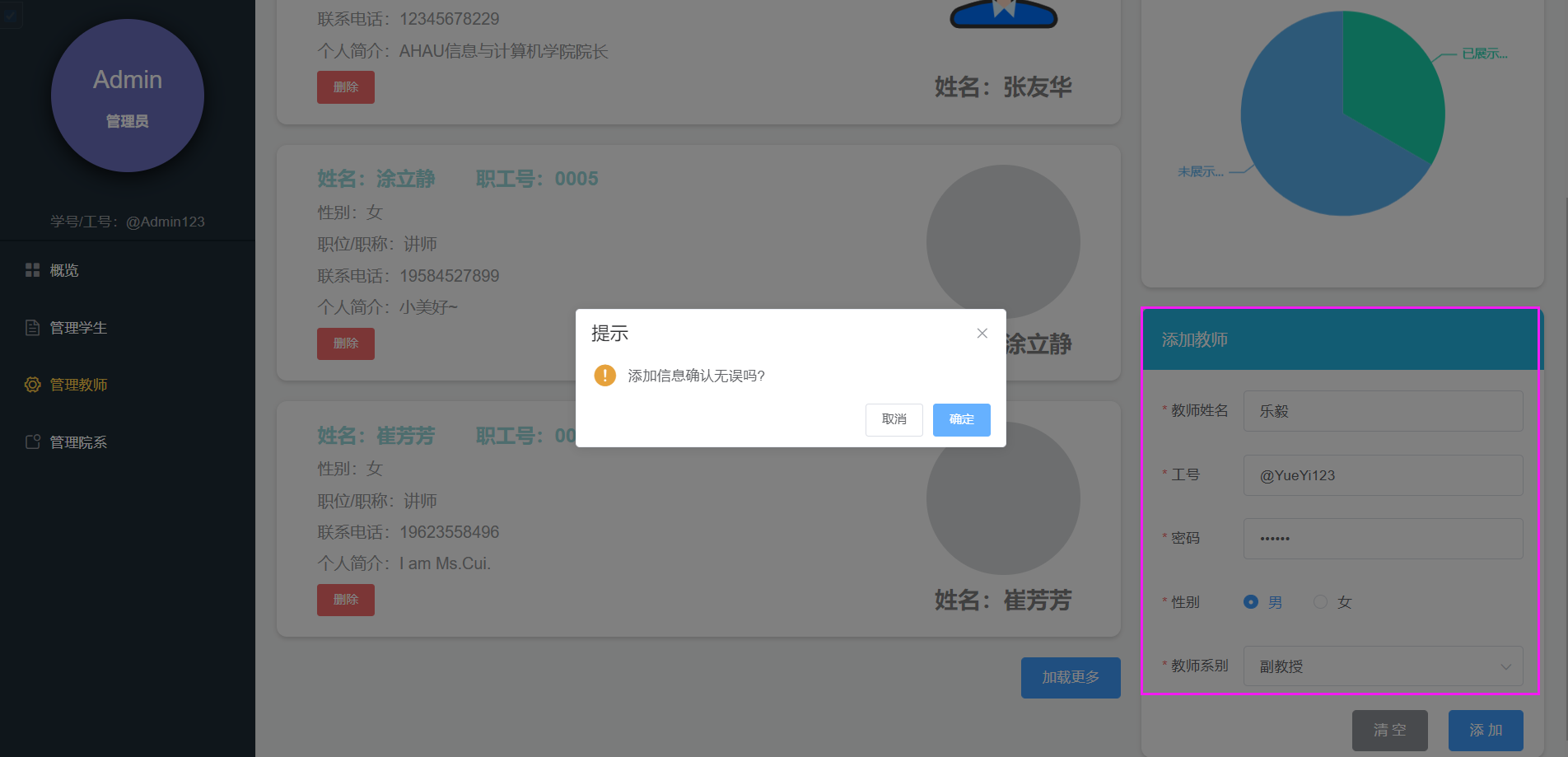Select the 女 gender radio button
This screenshot has height=757, width=1568.
pyautogui.click(x=1320, y=602)
